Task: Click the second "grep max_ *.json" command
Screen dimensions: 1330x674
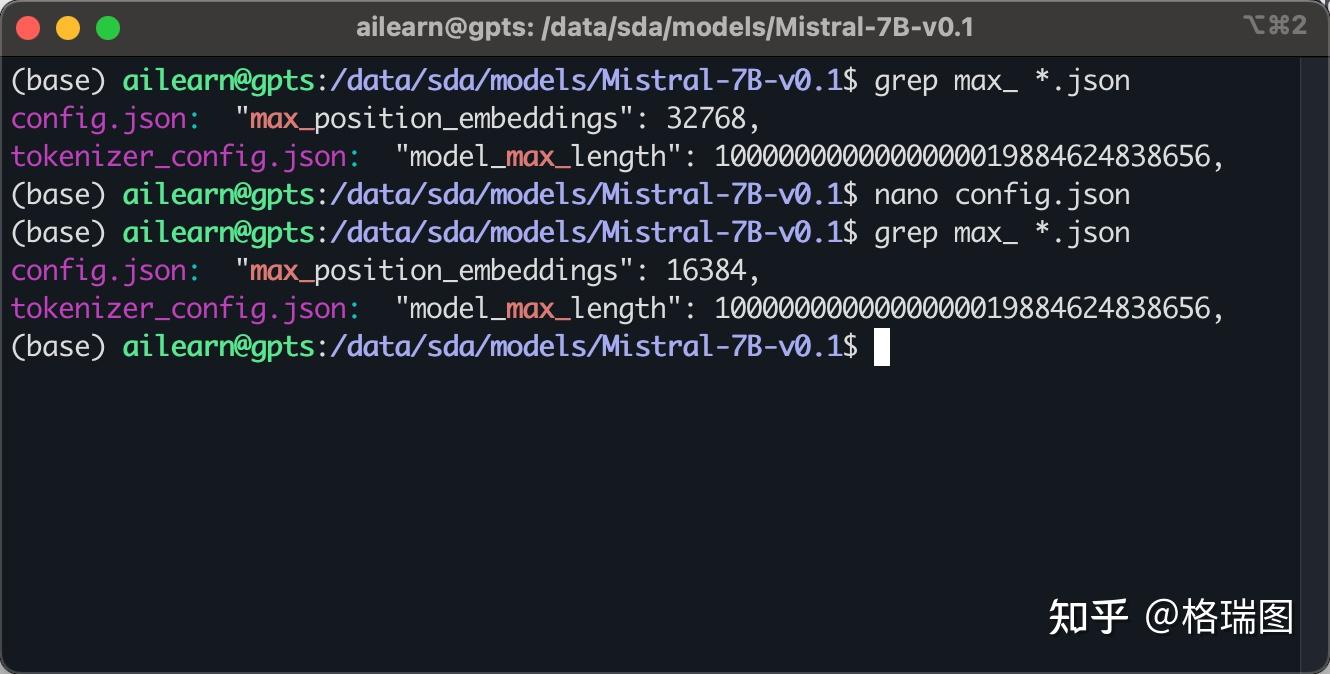Action: coord(1002,232)
